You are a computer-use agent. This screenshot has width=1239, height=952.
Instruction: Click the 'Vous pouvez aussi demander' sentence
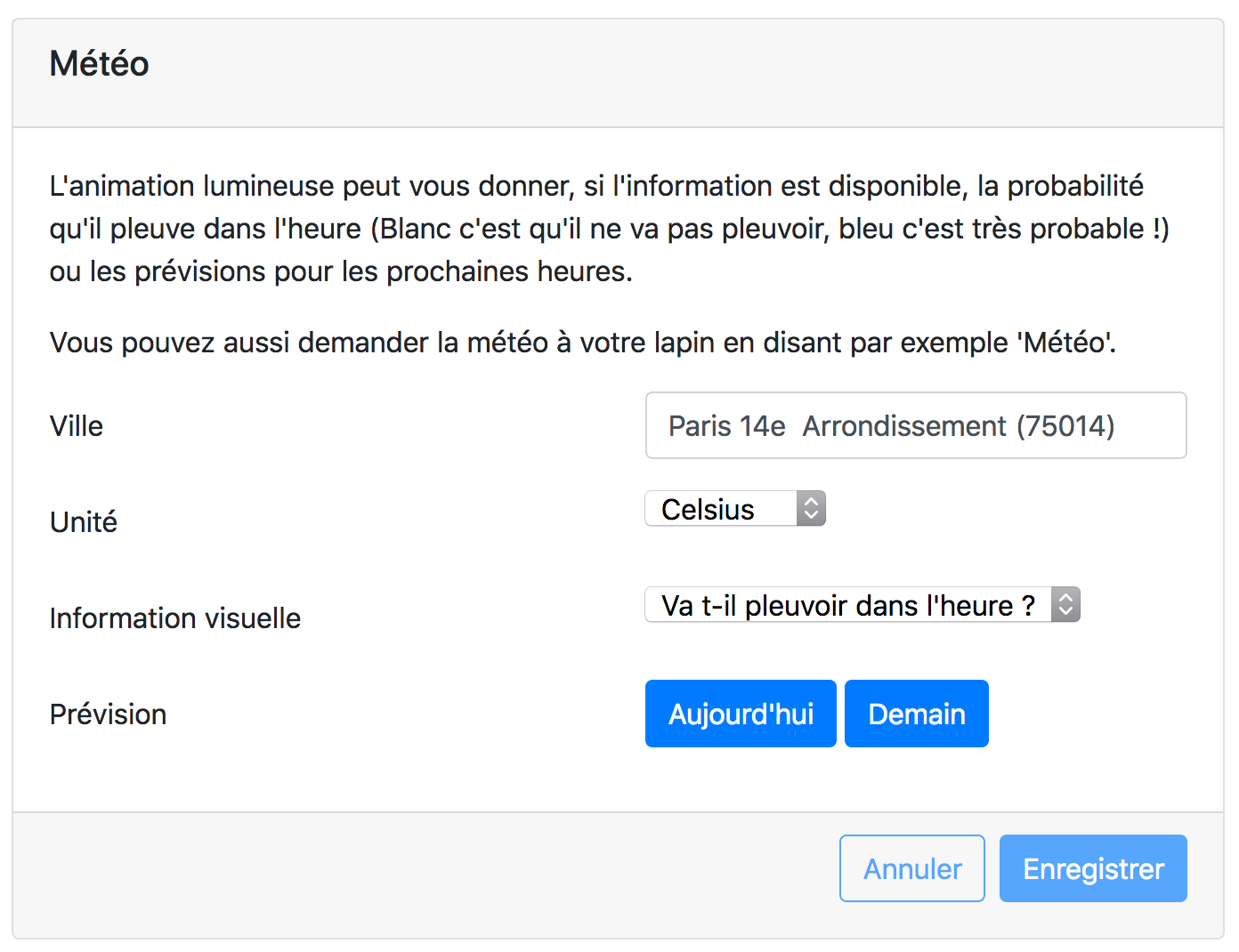click(583, 343)
